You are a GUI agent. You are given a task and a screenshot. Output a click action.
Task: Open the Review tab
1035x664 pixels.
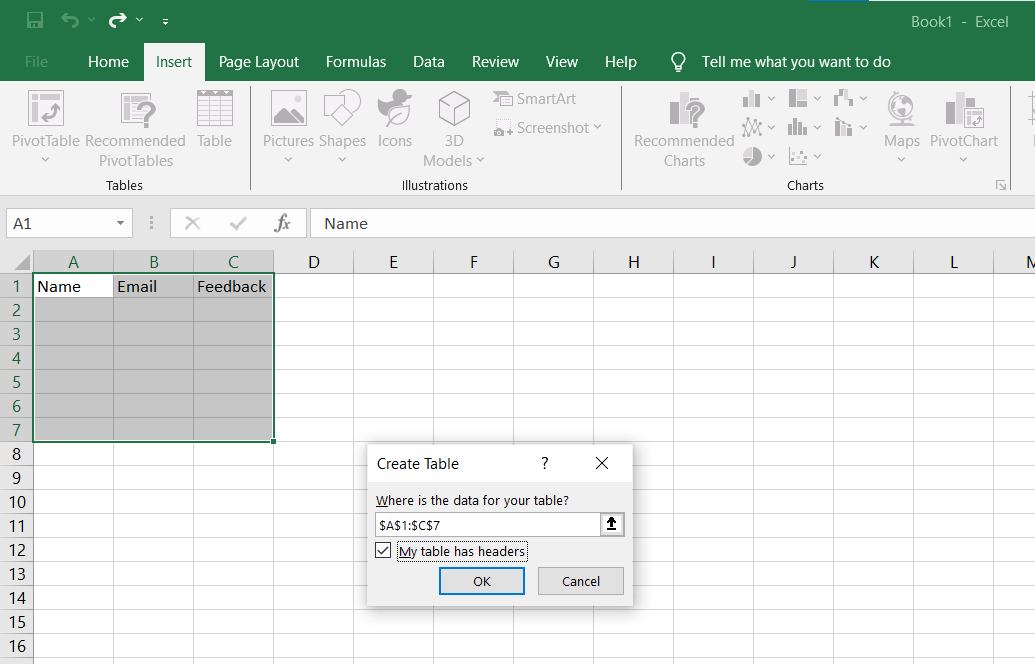click(495, 61)
